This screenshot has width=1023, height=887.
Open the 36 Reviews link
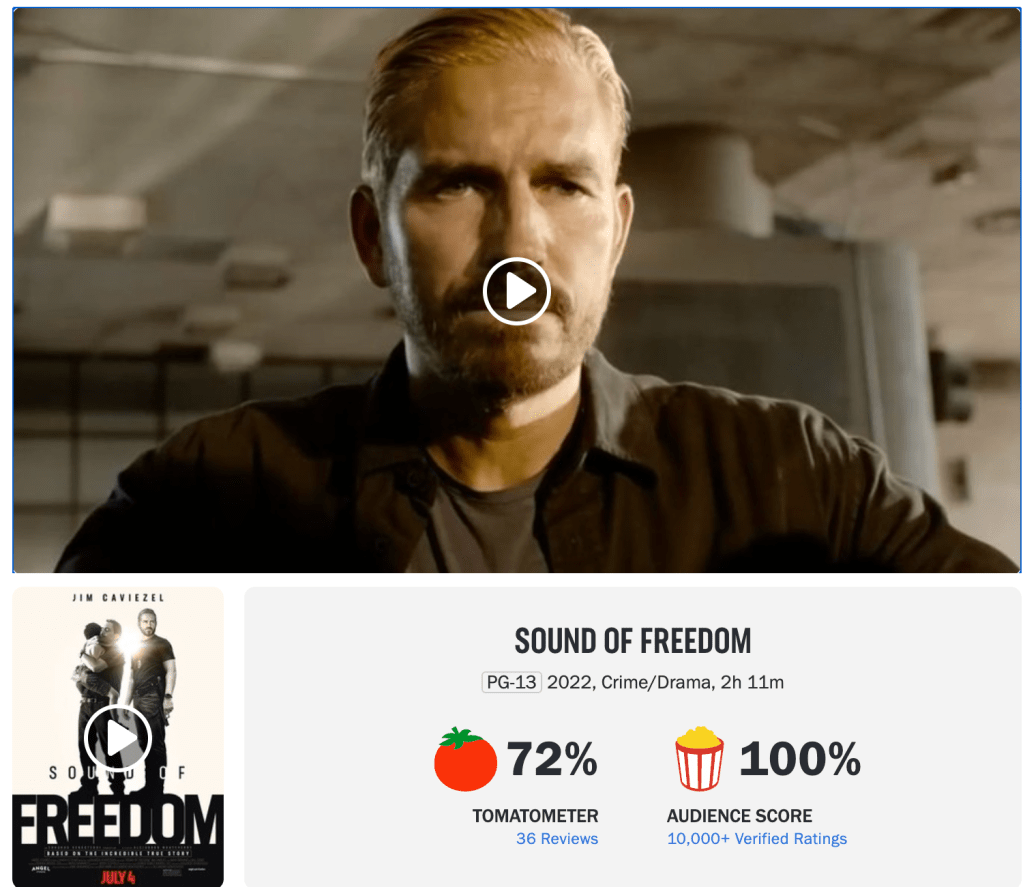click(x=557, y=839)
